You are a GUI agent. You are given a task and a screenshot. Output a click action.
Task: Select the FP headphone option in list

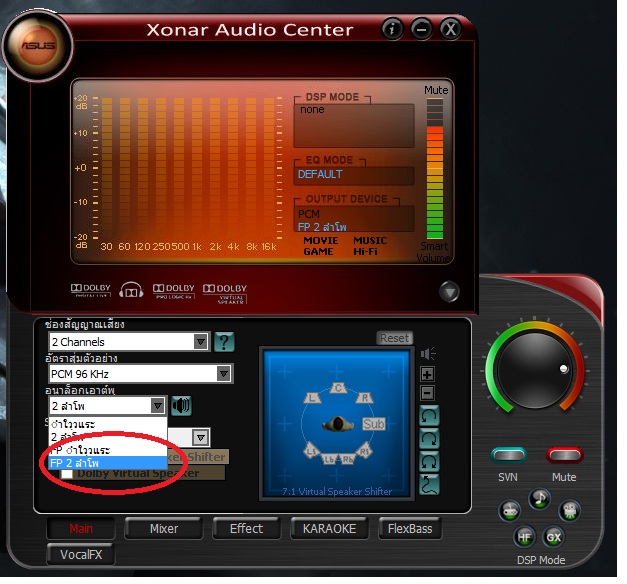tap(107, 450)
